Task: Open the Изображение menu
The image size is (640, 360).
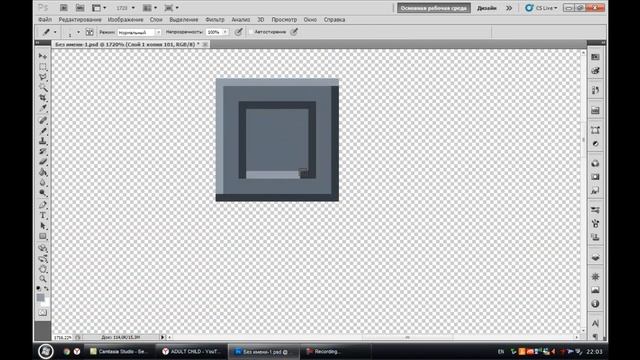Action: (x=125, y=20)
